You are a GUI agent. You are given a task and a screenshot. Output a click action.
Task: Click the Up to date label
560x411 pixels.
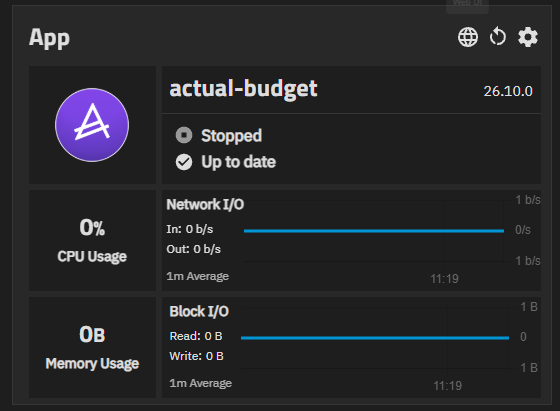click(238, 162)
